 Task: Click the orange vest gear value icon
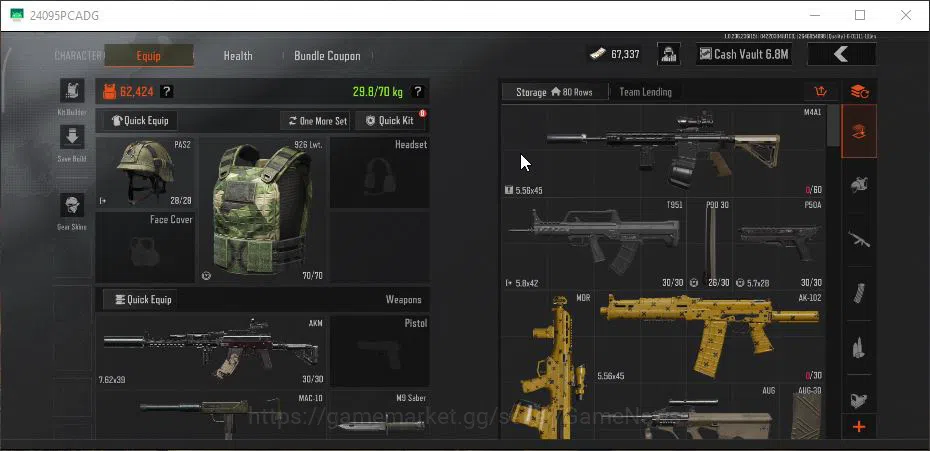[109, 91]
